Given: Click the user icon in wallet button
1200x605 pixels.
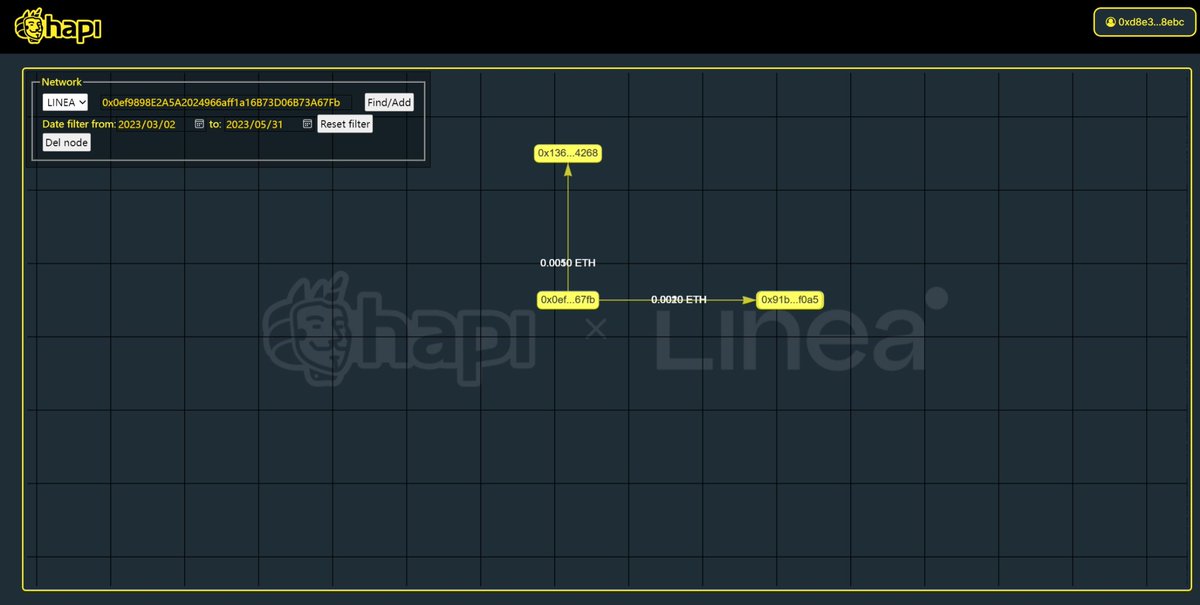Looking at the screenshot, I should point(1110,22).
